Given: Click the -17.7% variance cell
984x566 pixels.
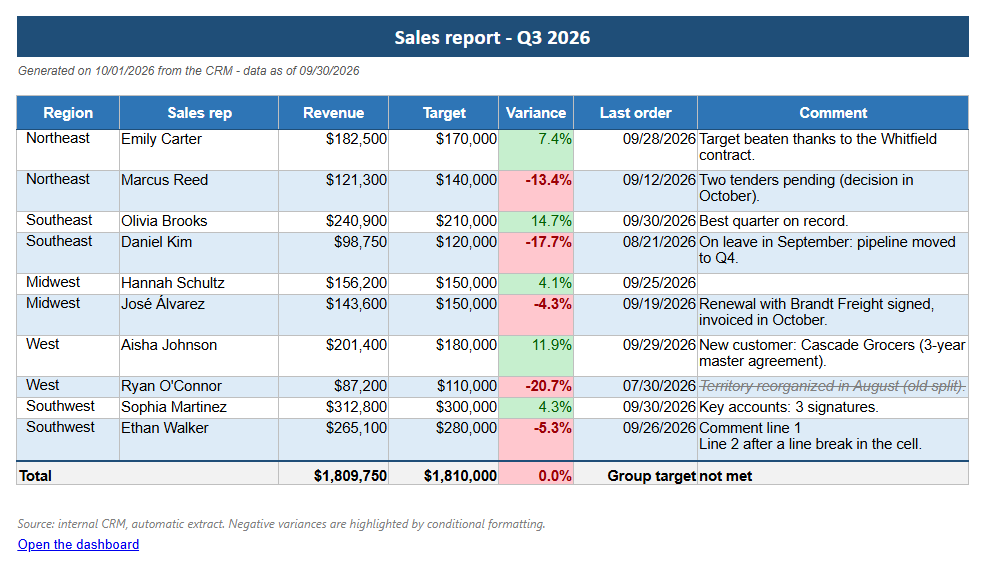Looking at the screenshot, I should [536, 253].
